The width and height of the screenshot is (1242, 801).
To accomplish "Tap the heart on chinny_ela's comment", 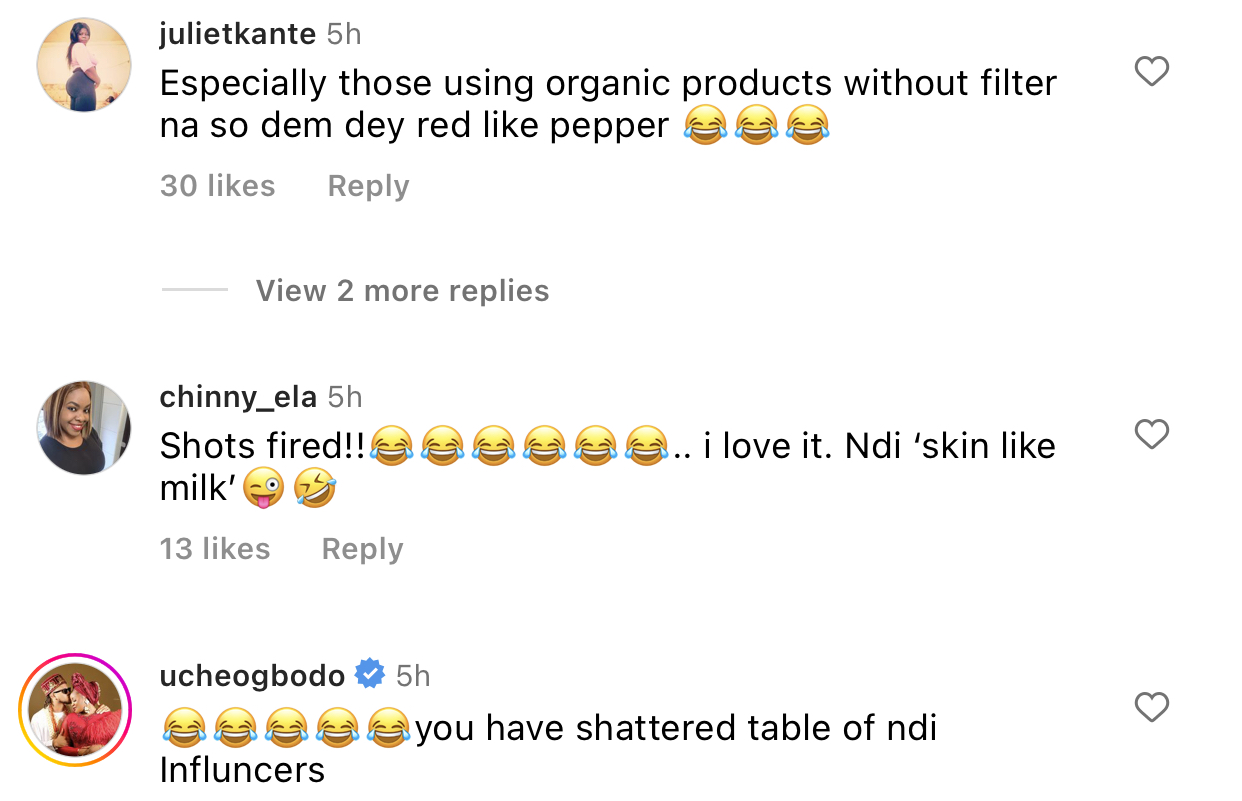I will tap(1152, 434).
